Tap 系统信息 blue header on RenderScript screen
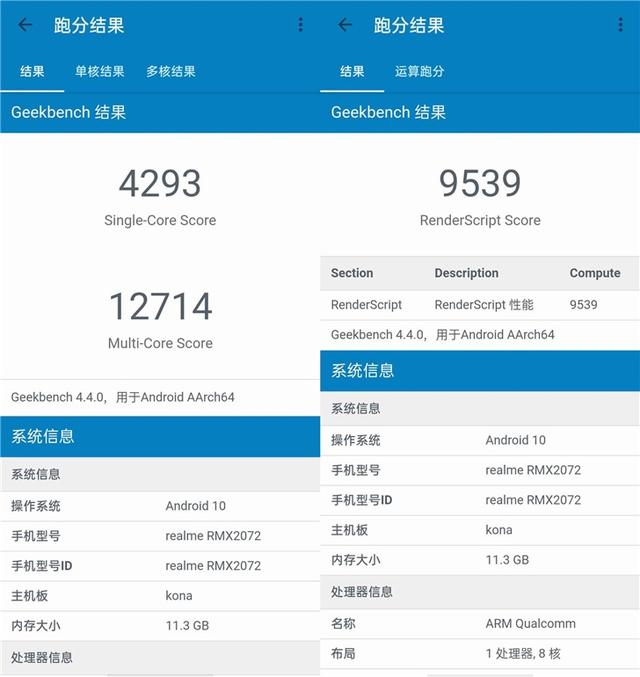 pos(480,370)
